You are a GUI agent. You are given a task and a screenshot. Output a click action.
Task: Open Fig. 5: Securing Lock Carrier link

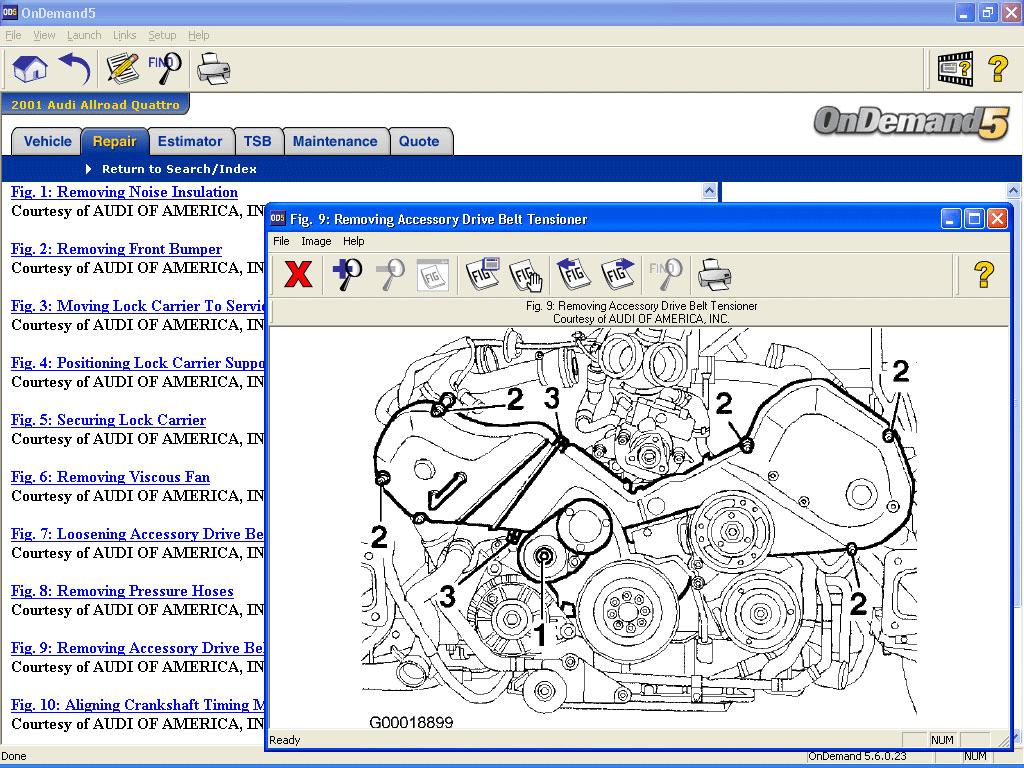tap(108, 420)
